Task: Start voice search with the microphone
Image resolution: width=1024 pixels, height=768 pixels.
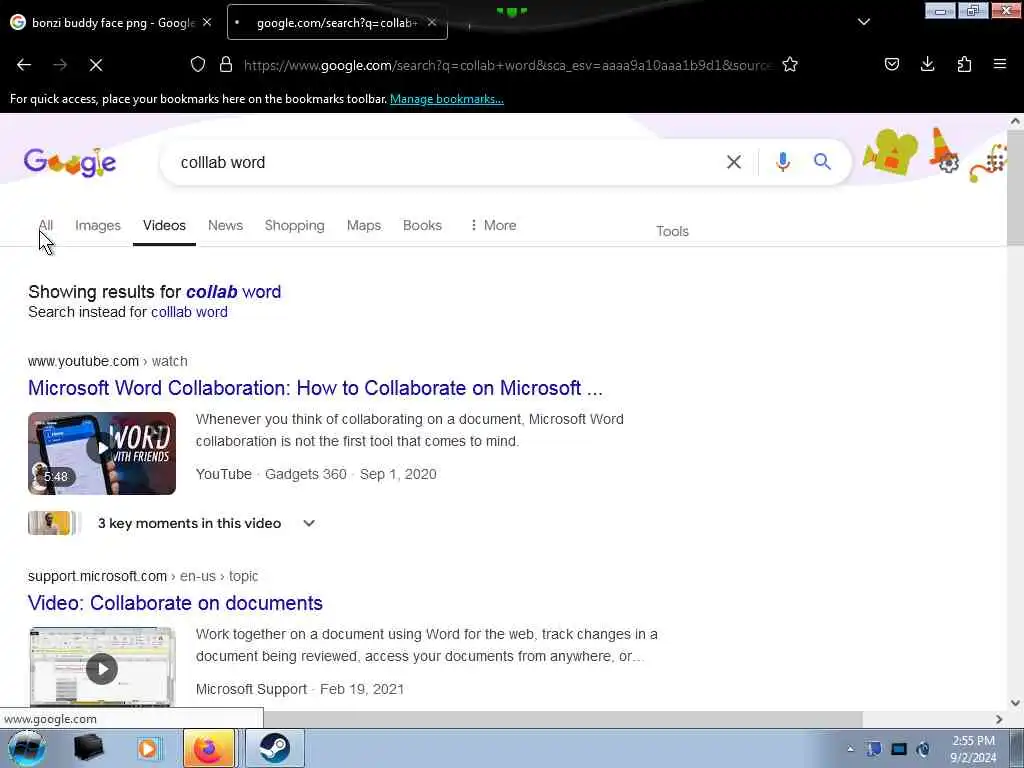Action: pyautogui.click(x=783, y=161)
